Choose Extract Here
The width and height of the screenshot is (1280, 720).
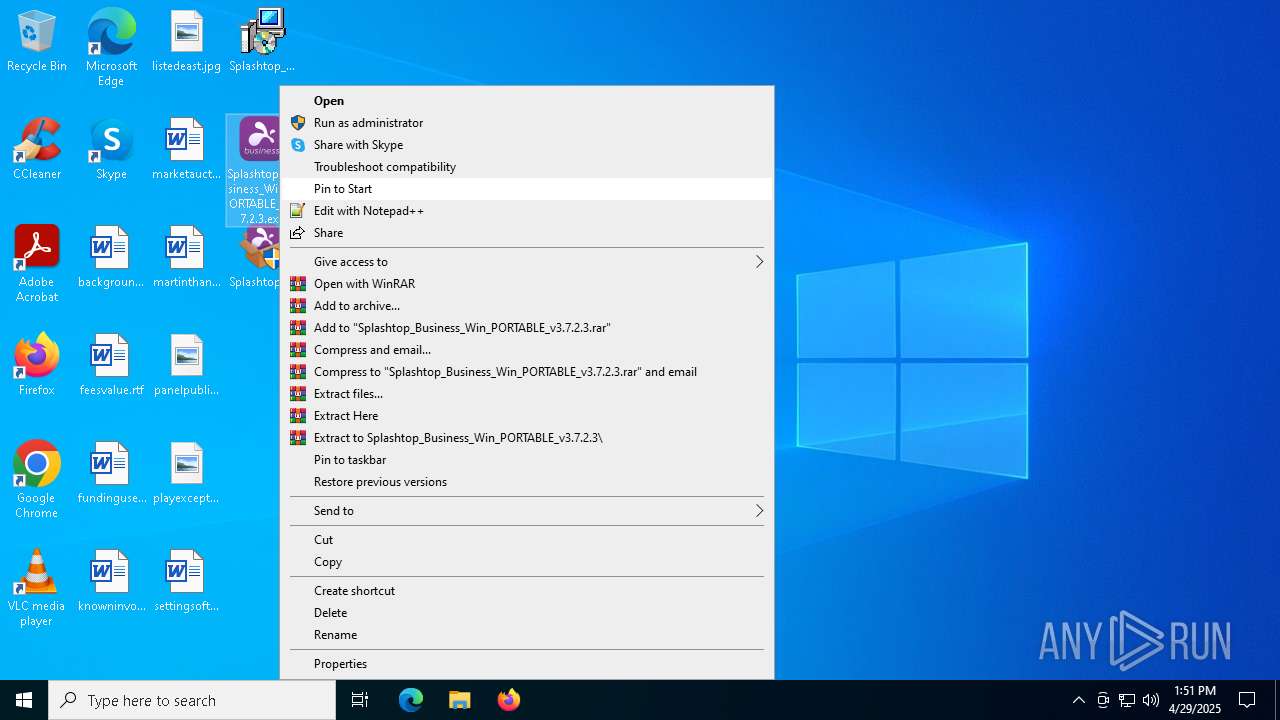point(527,416)
